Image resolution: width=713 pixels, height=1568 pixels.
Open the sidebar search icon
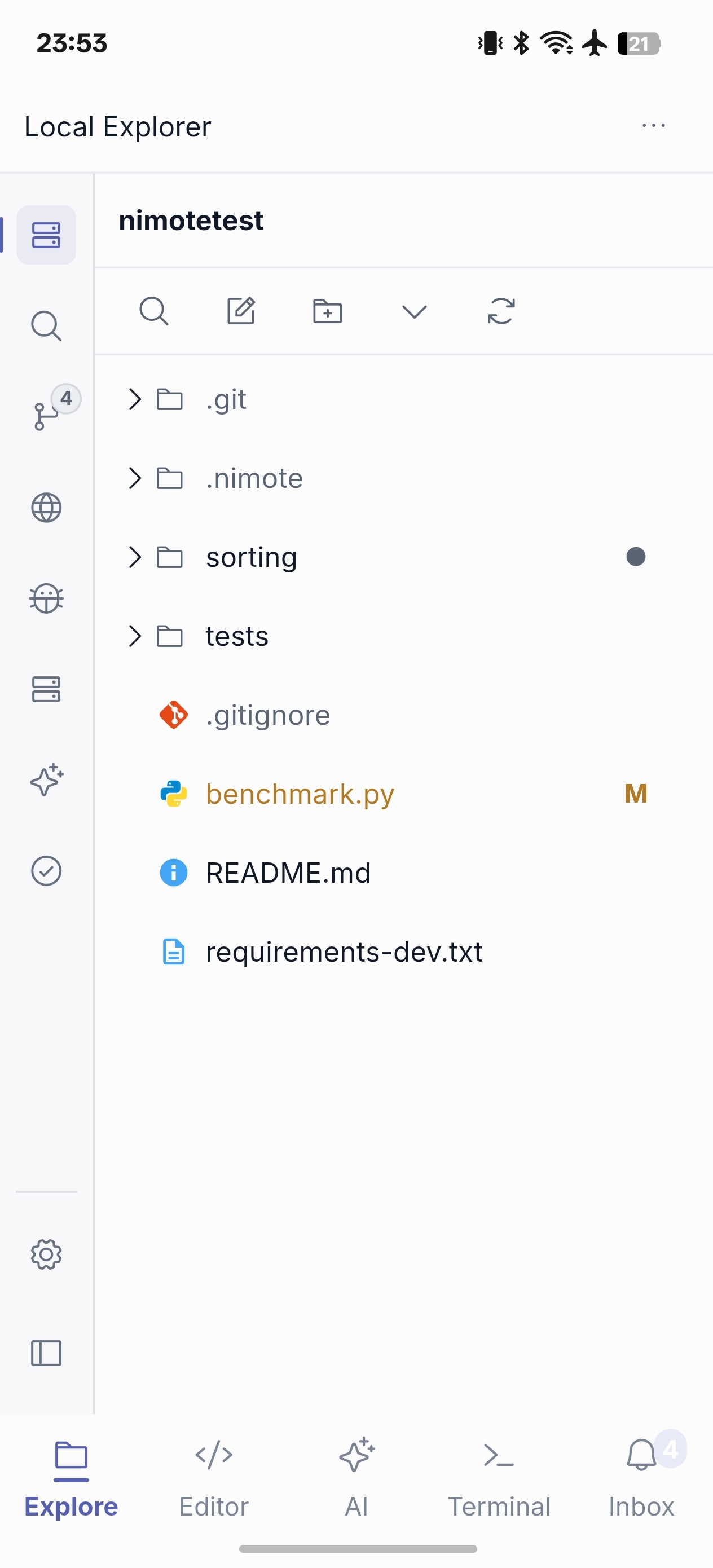tap(46, 326)
